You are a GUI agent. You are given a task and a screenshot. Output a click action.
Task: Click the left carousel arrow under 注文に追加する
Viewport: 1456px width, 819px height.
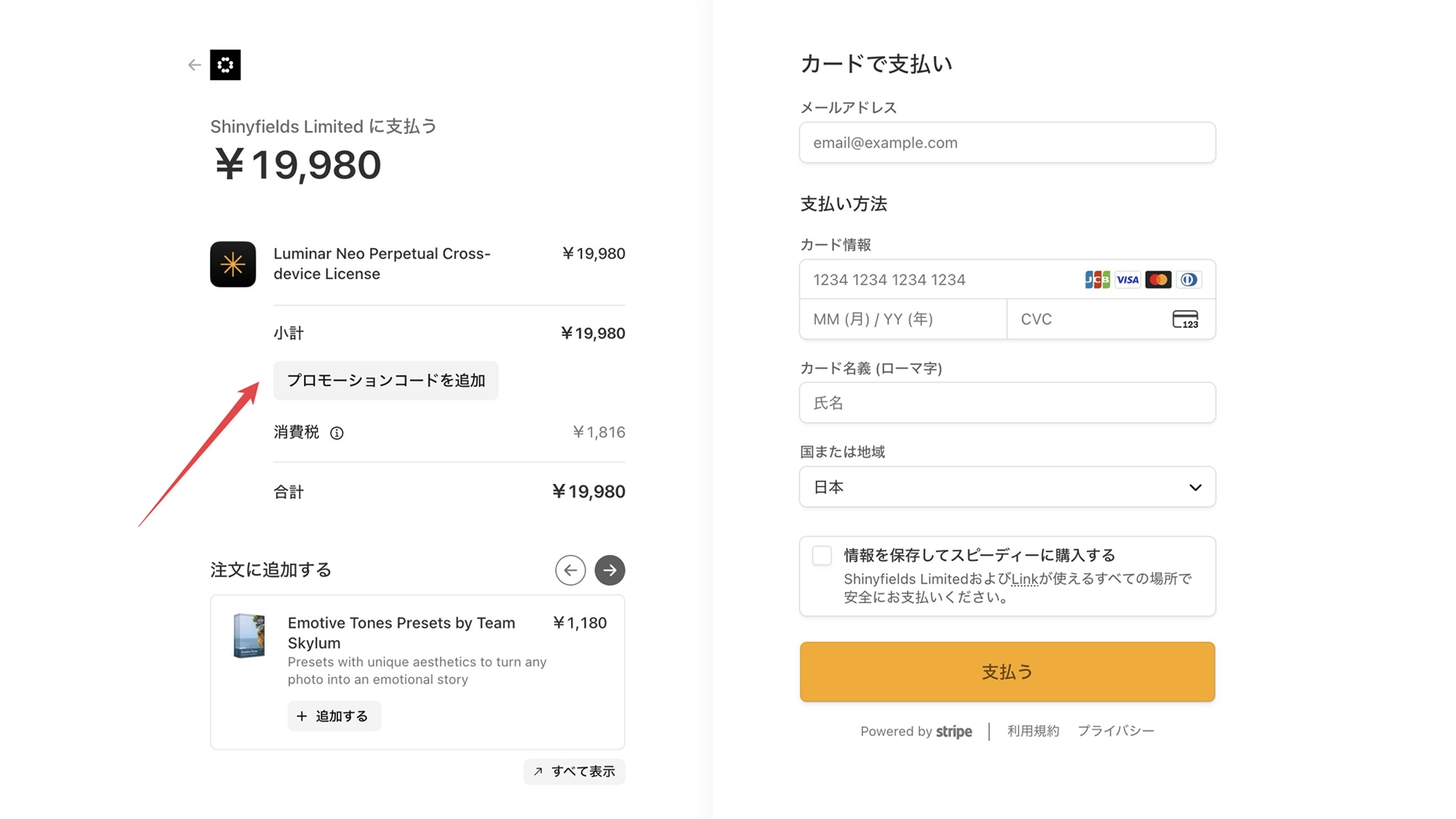tap(570, 570)
